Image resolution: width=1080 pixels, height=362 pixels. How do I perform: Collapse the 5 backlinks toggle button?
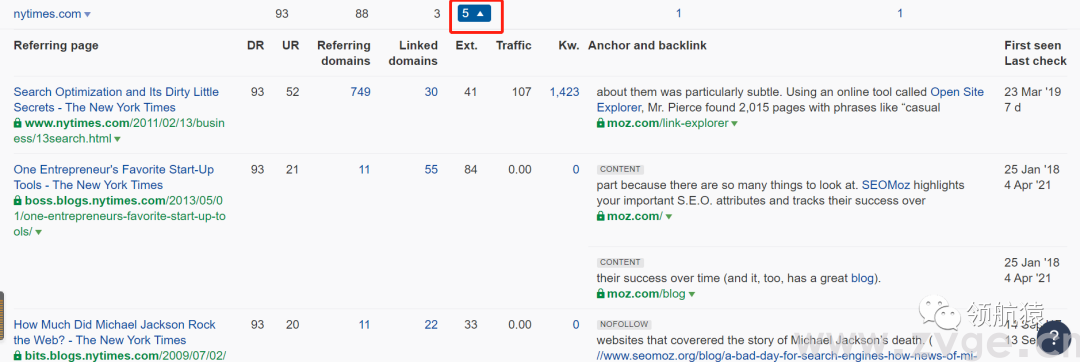pyautogui.click(x=473, y=13)
